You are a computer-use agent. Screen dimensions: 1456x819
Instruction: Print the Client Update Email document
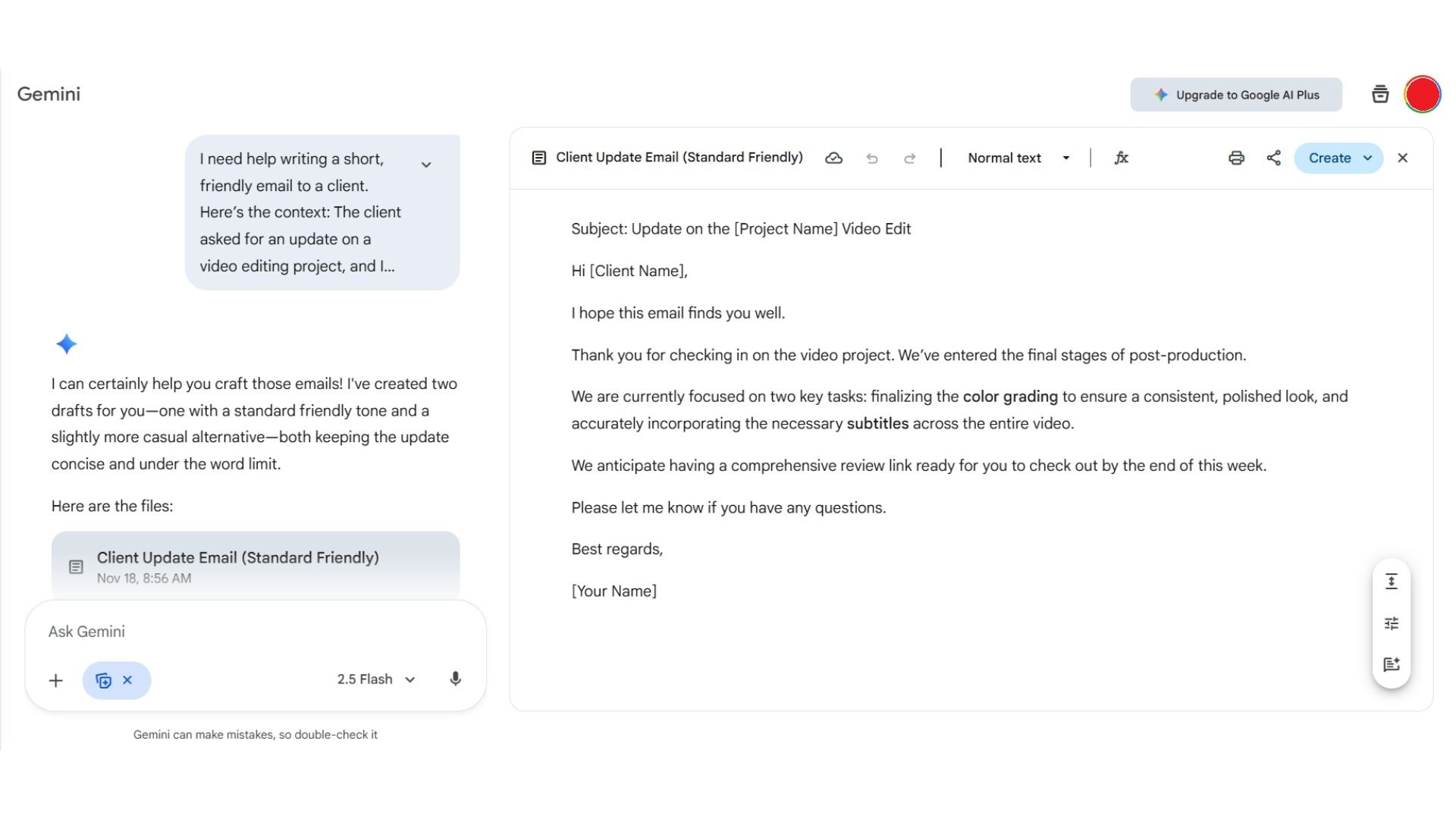point(1236,158)
